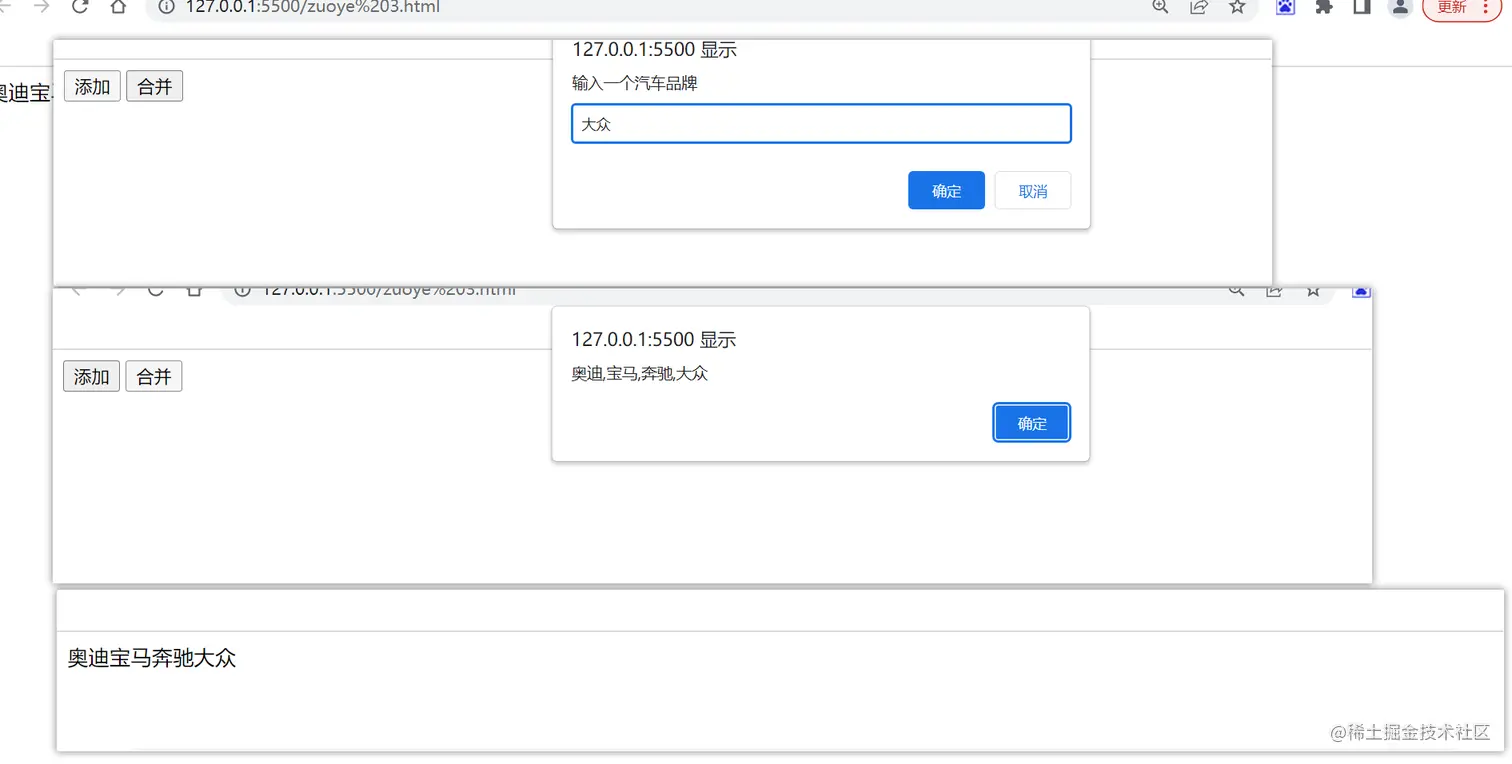Click the 127.0.0.1:5500 显示 title in alert dialog
Viewport: 1512px width, 764px height.
[x=654, y=340]
